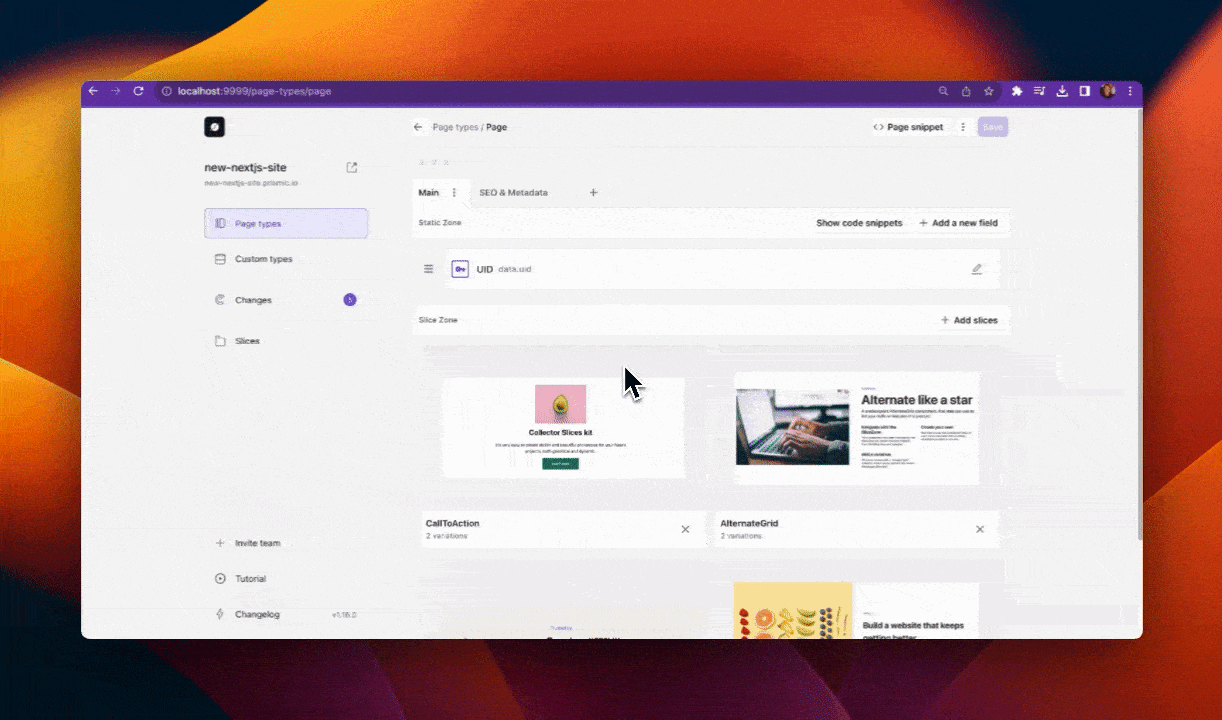Add a new tab with the plus icon
1222x720 pixels.
coord(593,192)
